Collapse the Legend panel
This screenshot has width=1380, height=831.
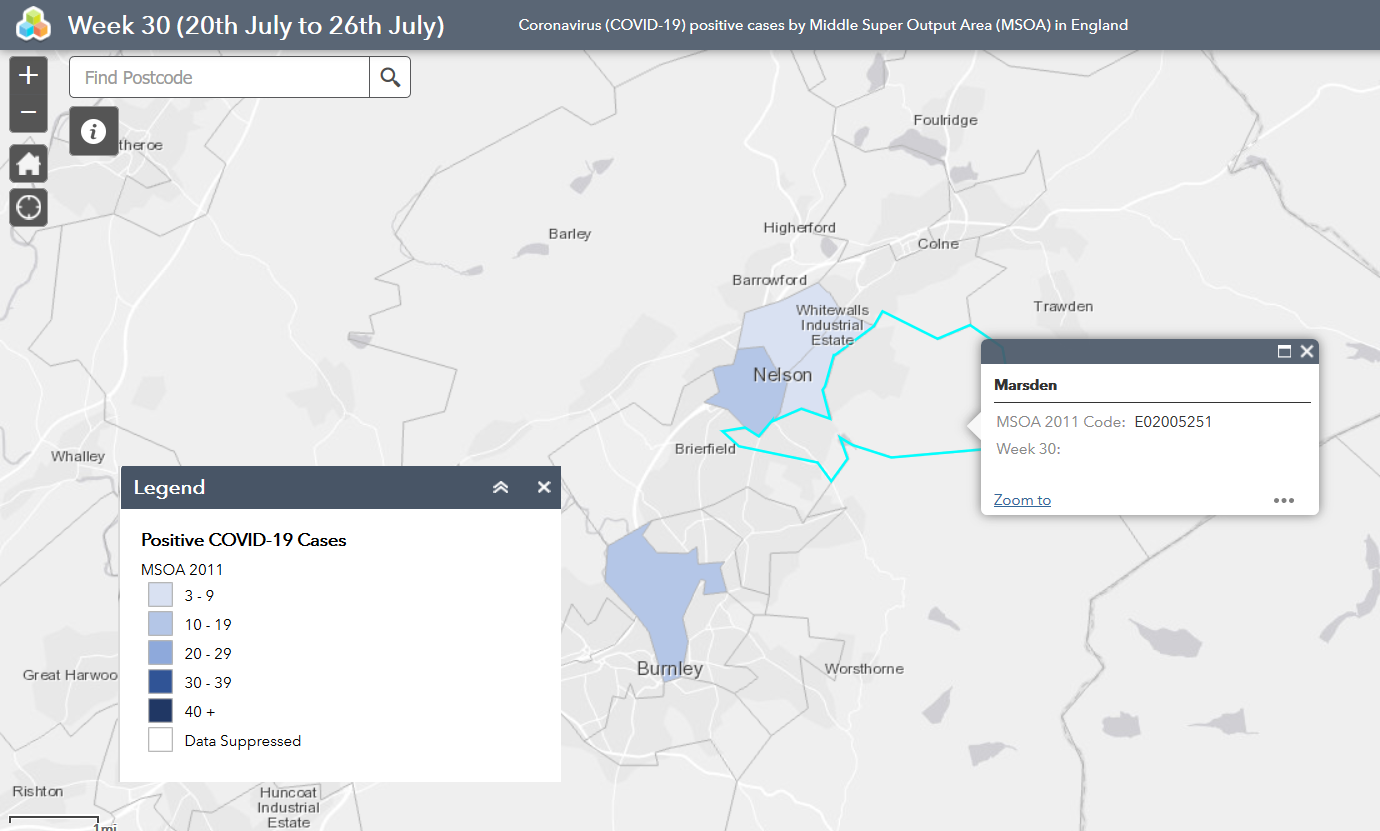501,487
